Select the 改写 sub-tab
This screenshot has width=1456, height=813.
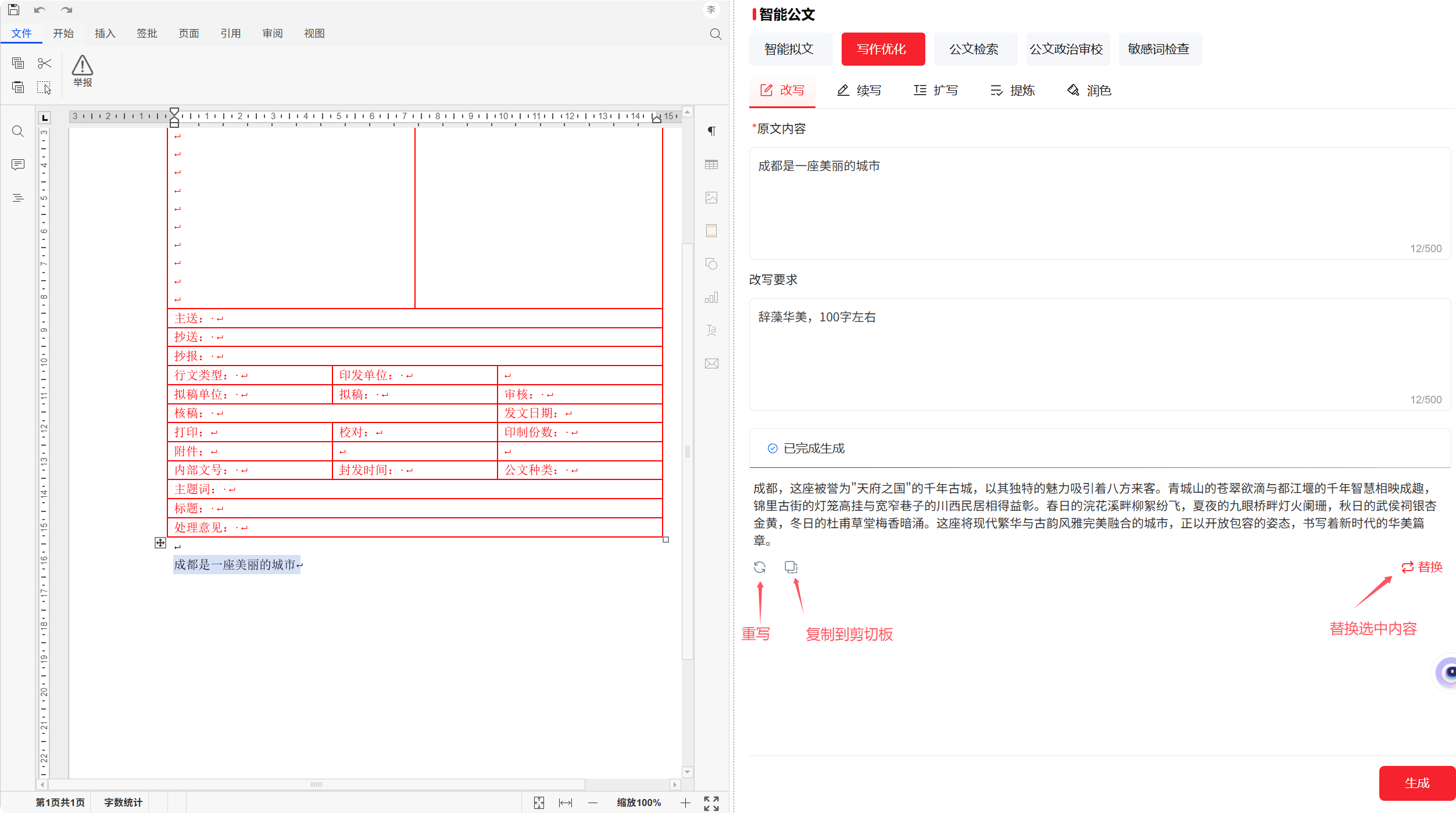782,91
